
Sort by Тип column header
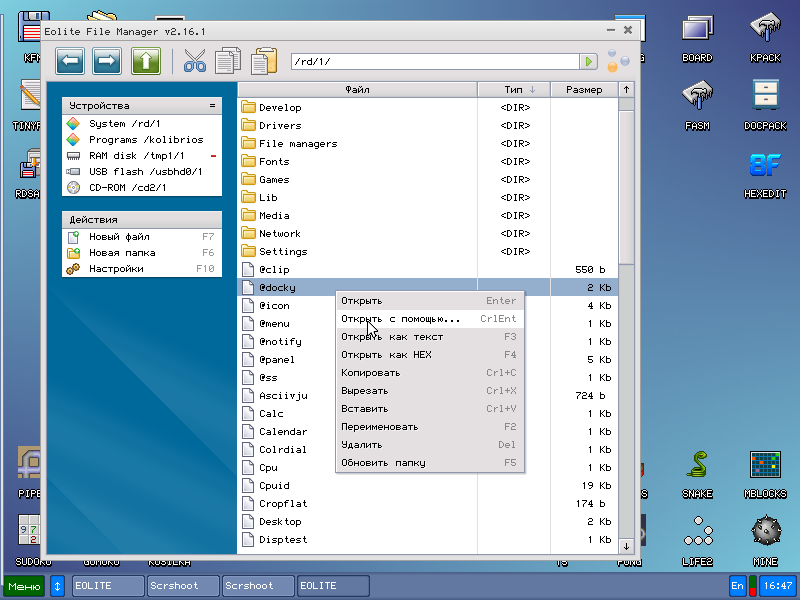[514, 90]
